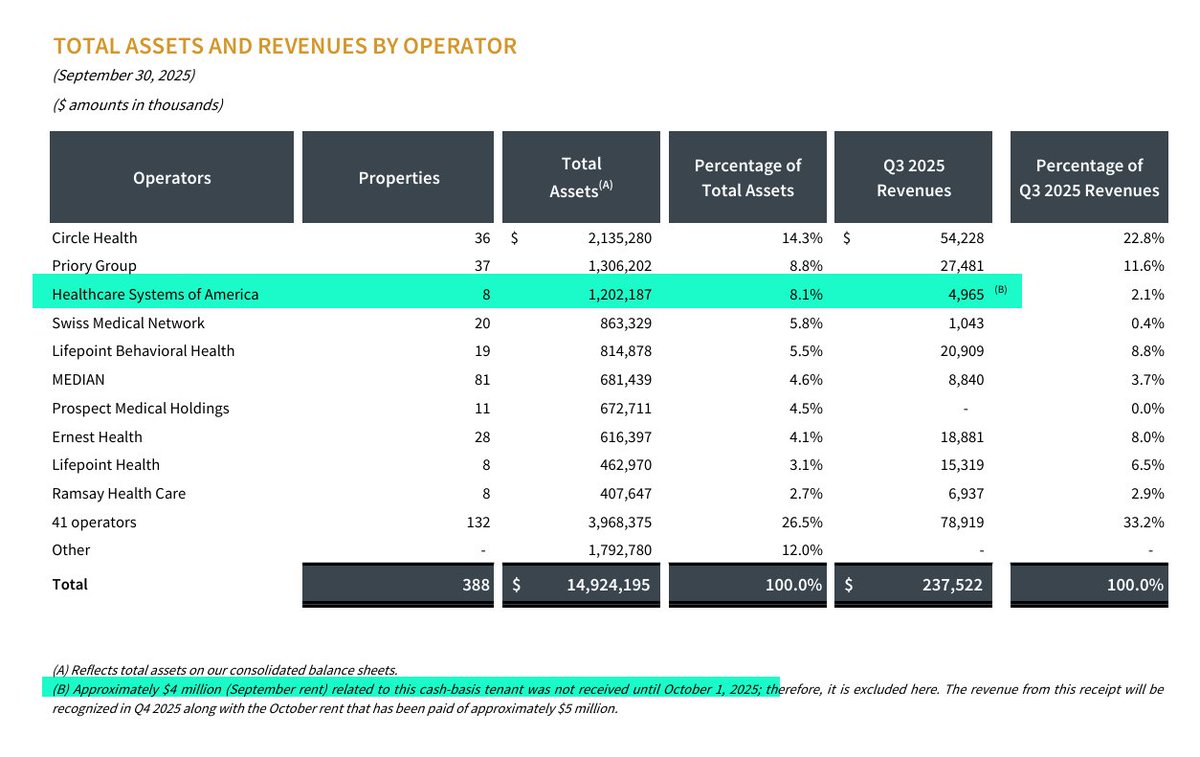Click the Circle Health operator name
The image size is (1200, 757).
coord(94,238)
